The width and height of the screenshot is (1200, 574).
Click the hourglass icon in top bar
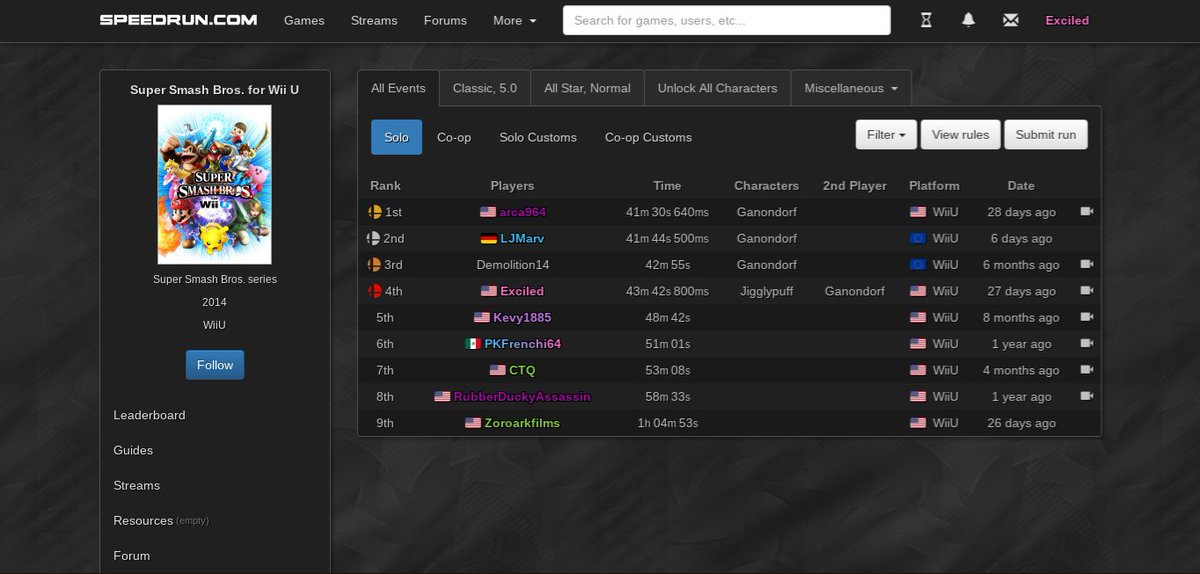[926, 20]
